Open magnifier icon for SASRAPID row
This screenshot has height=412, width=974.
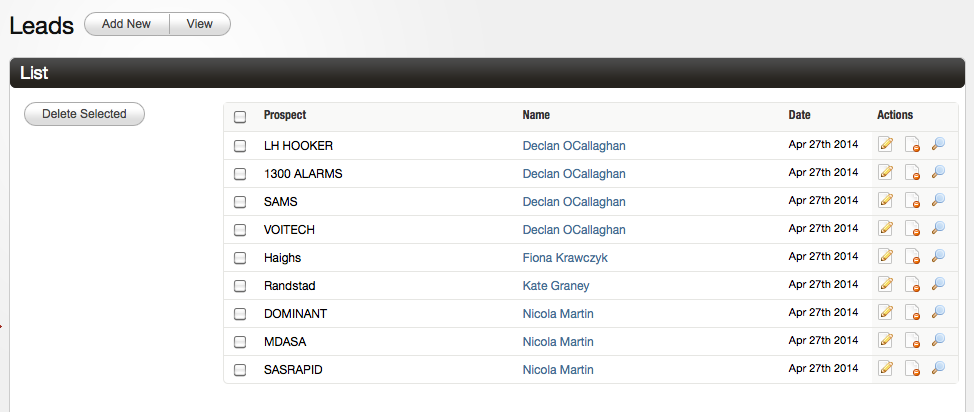tap(938, 369)
